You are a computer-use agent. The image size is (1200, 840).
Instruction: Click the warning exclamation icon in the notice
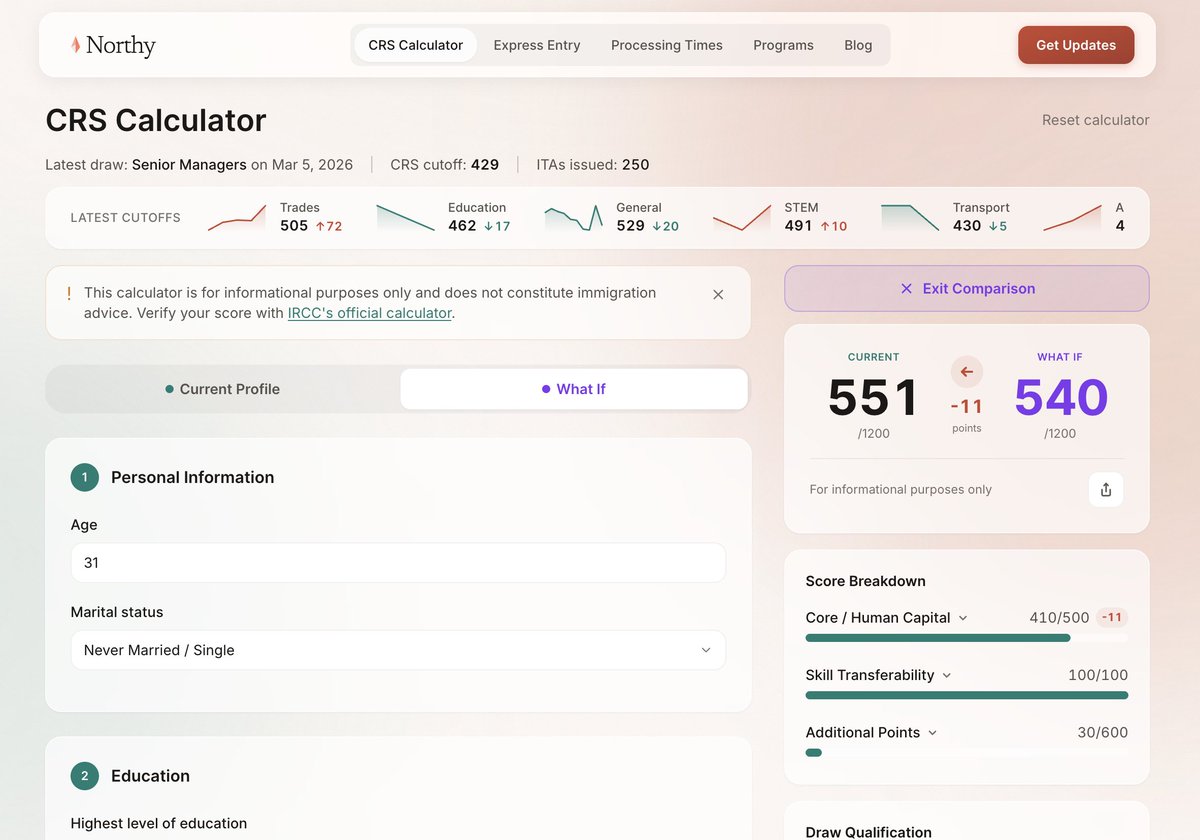click(69, 293)
